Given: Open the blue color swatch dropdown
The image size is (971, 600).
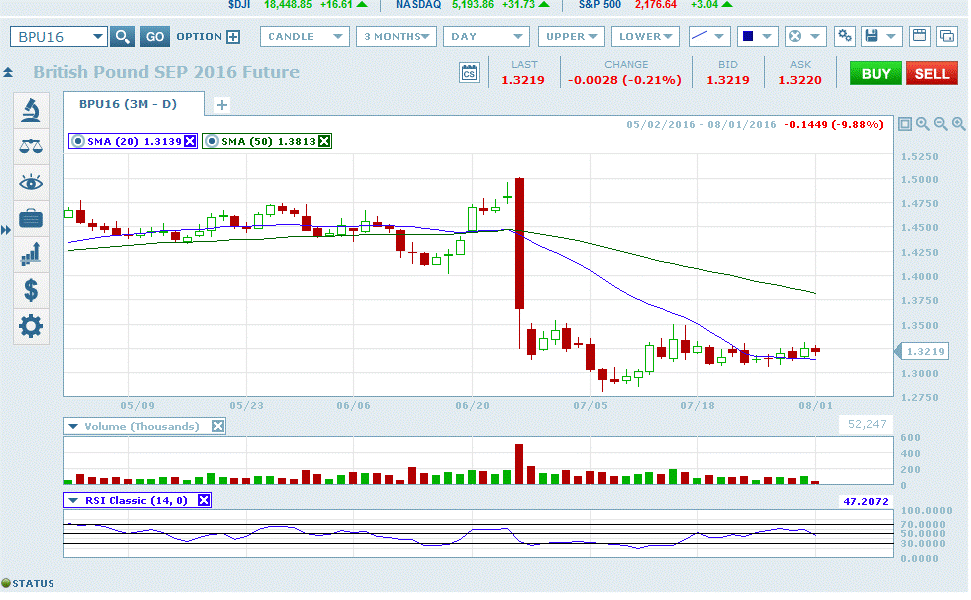Looking at the screenshot, I should coord(757,37).
